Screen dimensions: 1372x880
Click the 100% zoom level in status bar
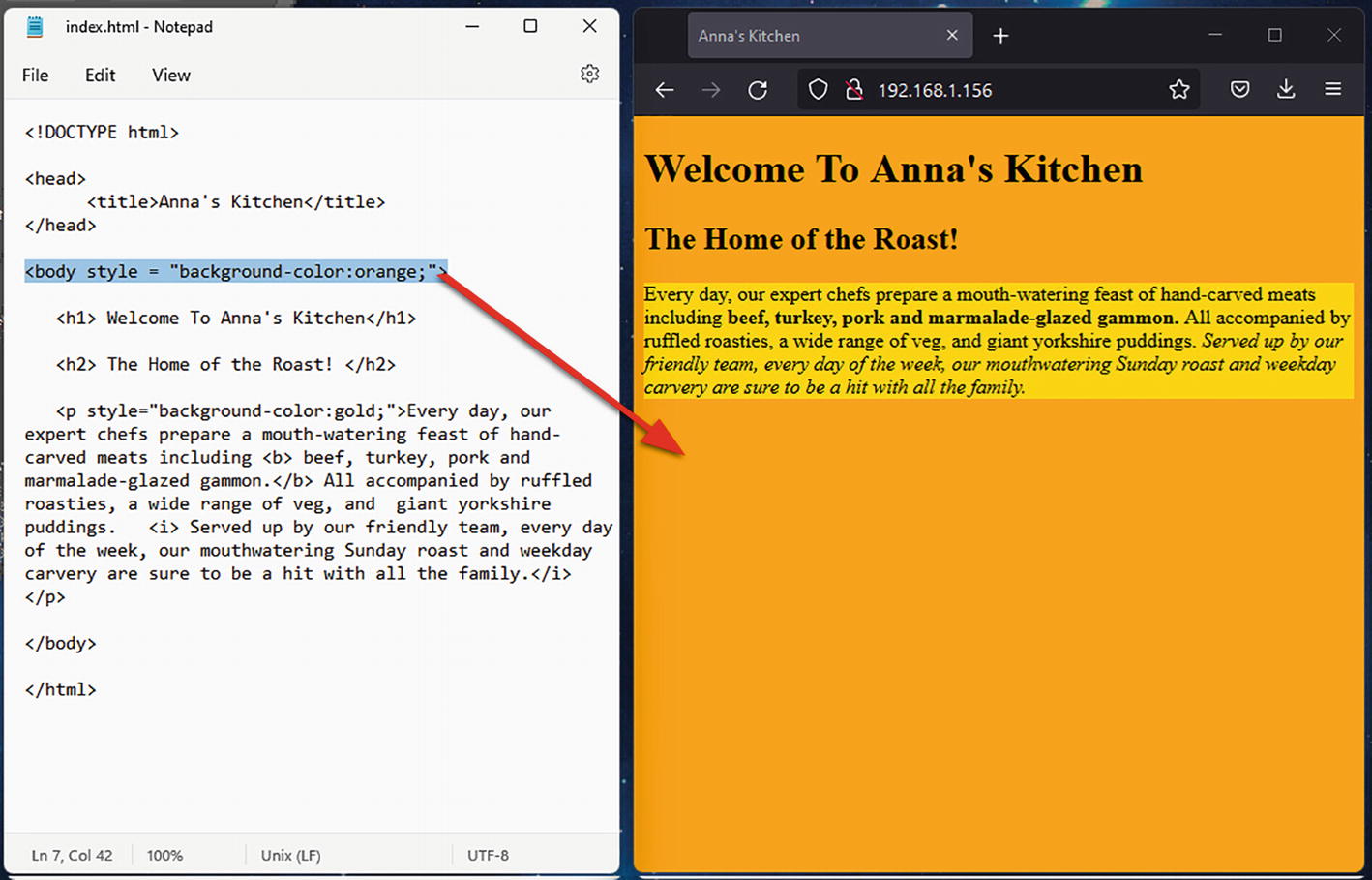point(164,855)
